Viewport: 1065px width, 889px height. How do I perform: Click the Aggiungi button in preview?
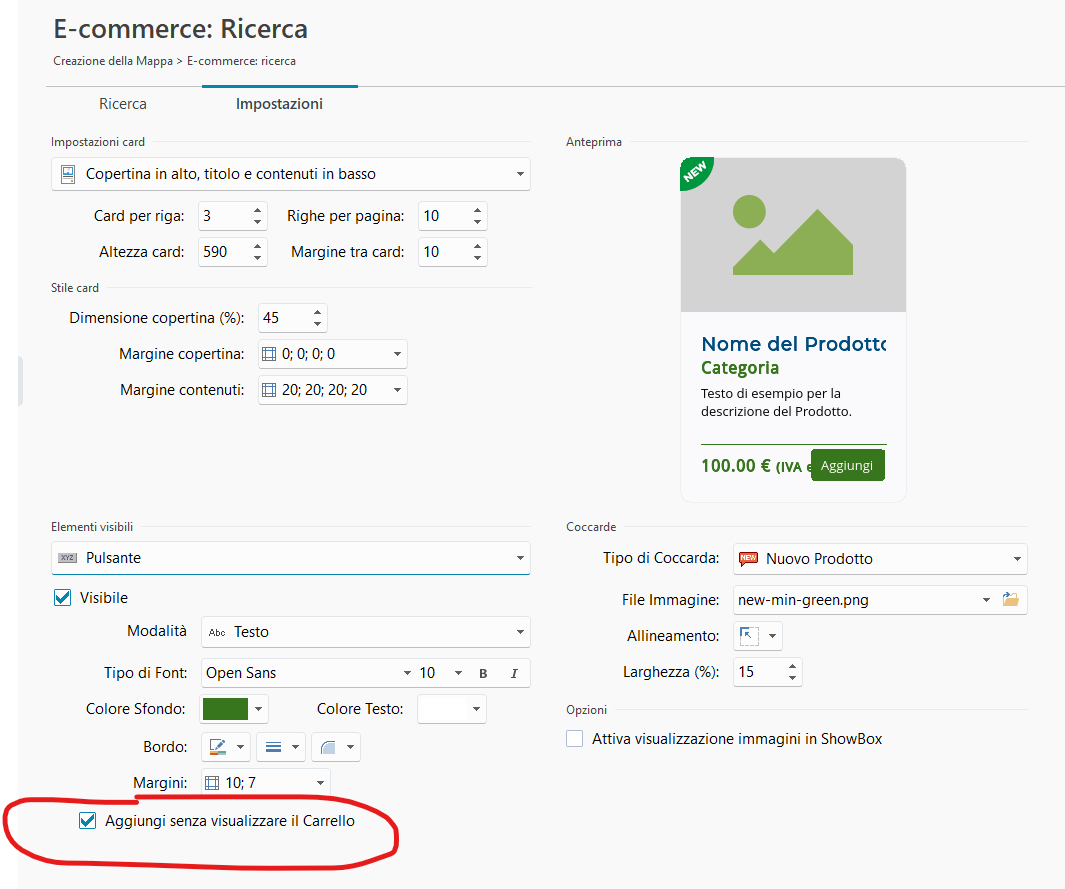click(x=847, y=466)
